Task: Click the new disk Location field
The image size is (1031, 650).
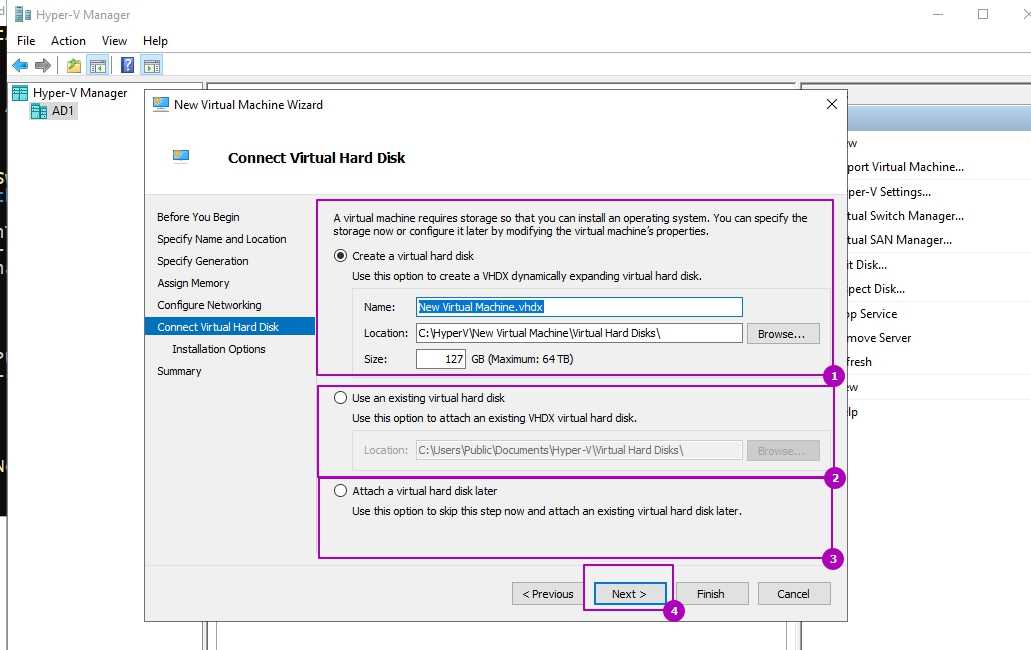Action: coord(579,333)
